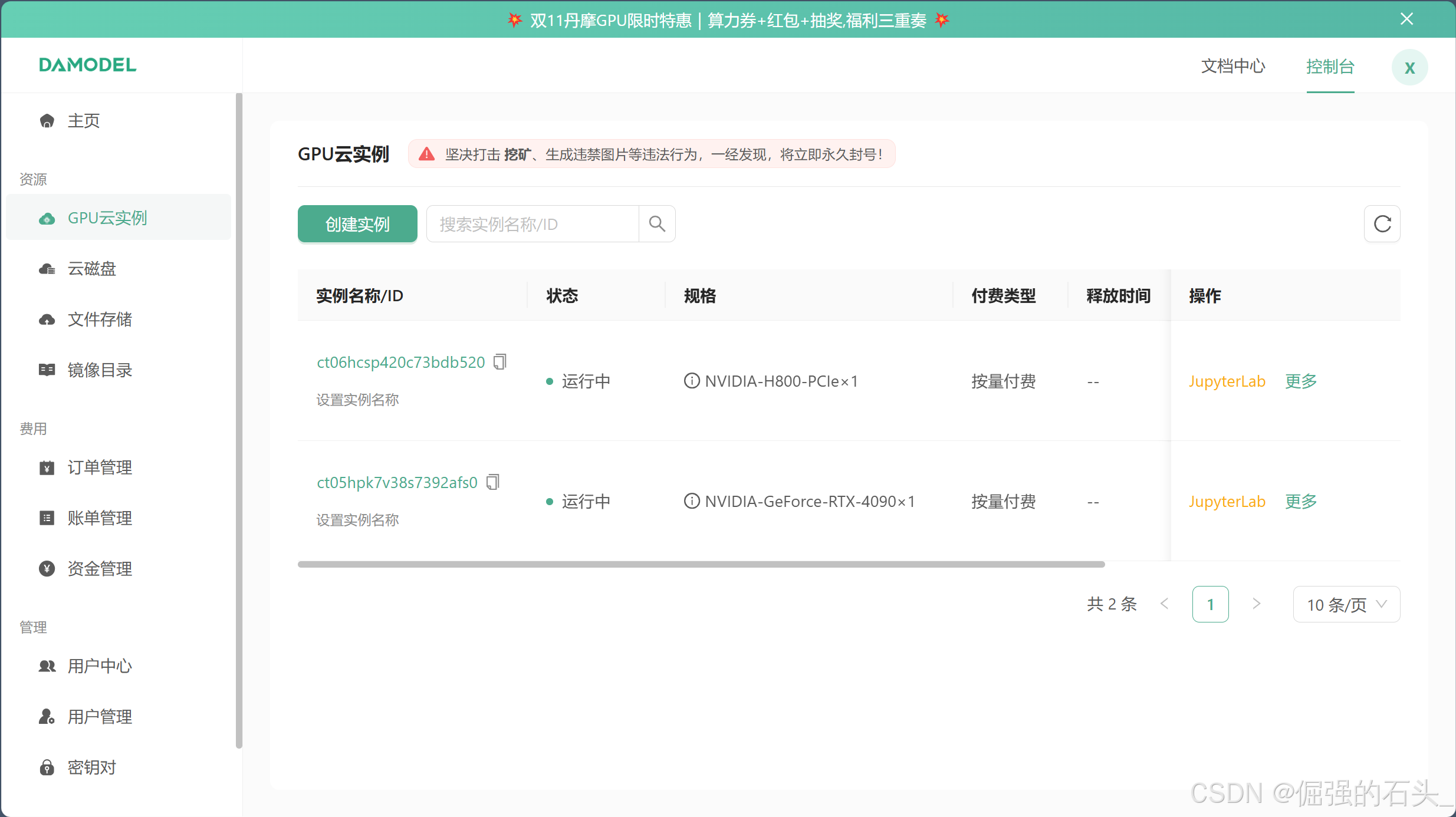Click the refresh instance list icon
The image size is (1456, 817).
coord(1382,224)
